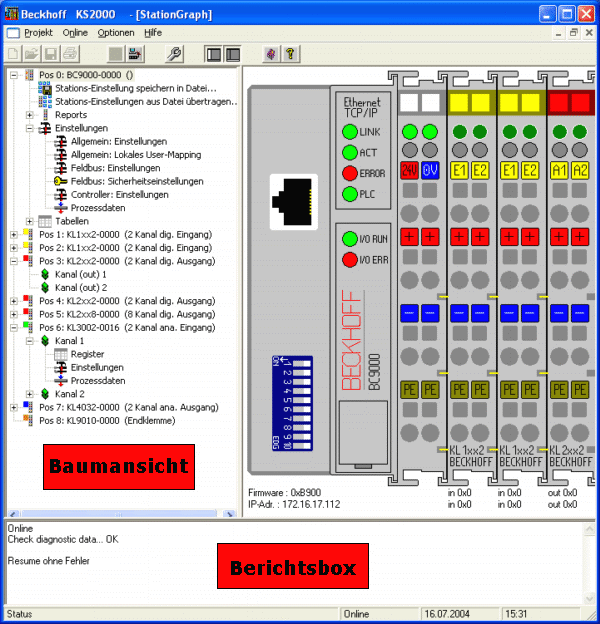Viewport: 600px width, 624px height.
Task: Open the Online menu
Action: click(x=75, y=33)
